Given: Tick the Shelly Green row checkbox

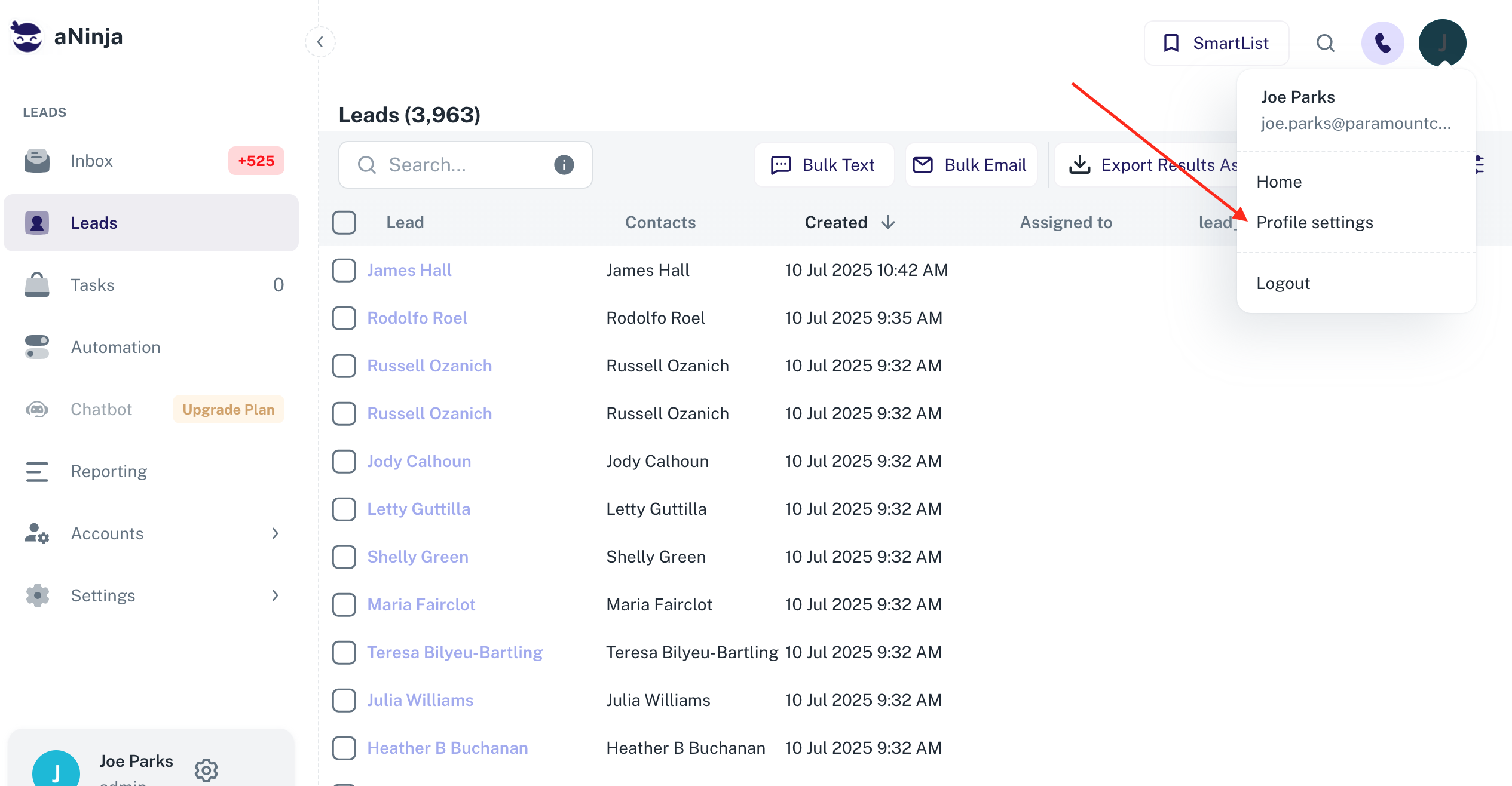Looking at the screenshot, I should click(x=344, y=557).
